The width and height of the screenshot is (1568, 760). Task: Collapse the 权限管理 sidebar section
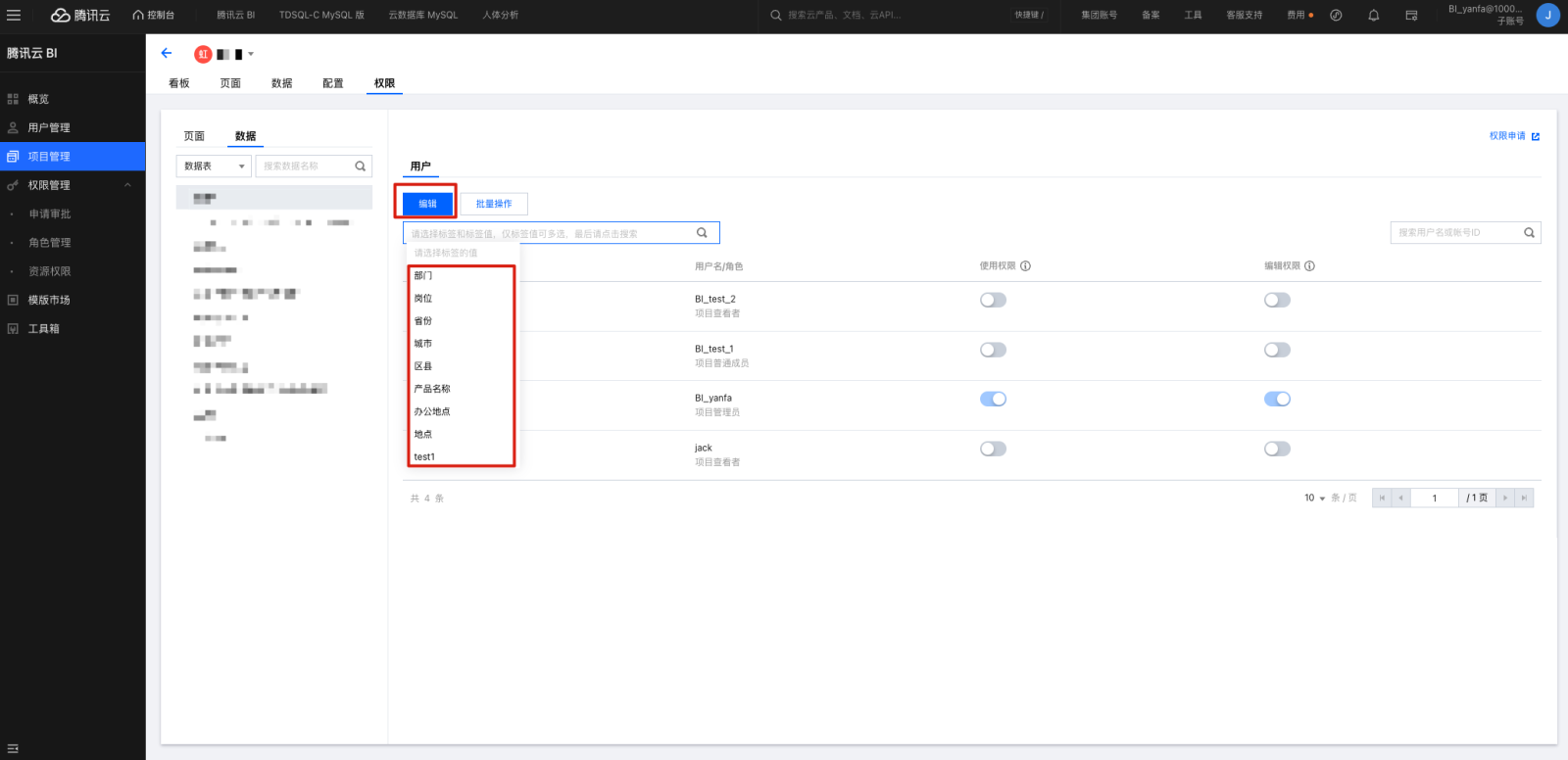pyautogui.click(x=127, y=185)
